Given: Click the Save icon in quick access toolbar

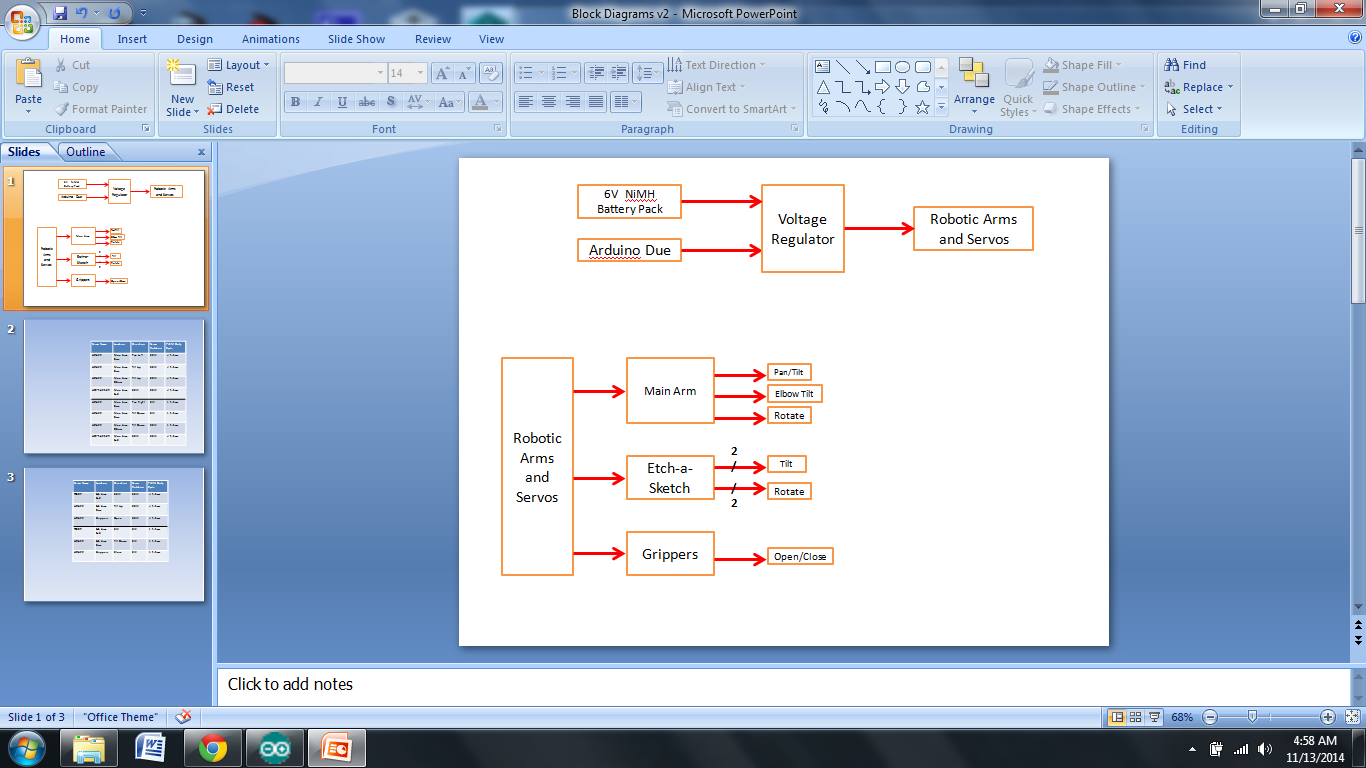Looking at the screenshot, I should coord(61,13).
